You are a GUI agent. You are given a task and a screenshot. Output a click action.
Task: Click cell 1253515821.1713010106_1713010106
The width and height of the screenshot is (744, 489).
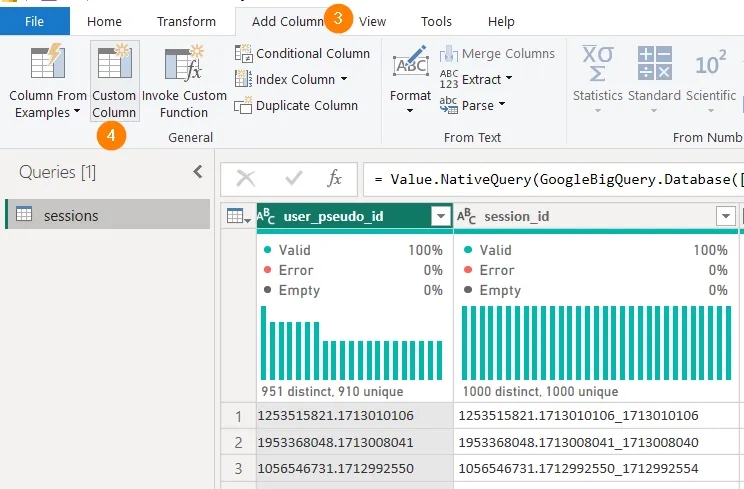(597, 415)
